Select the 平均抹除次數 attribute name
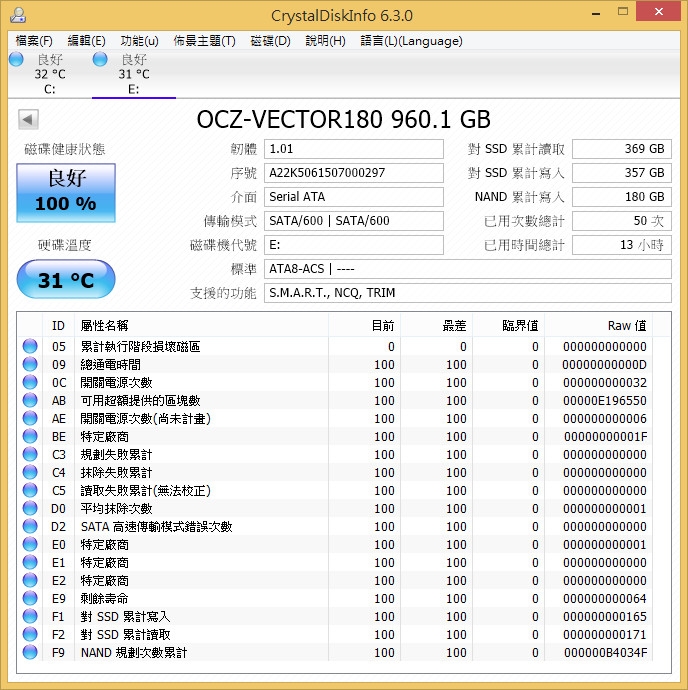 [116, 508]
